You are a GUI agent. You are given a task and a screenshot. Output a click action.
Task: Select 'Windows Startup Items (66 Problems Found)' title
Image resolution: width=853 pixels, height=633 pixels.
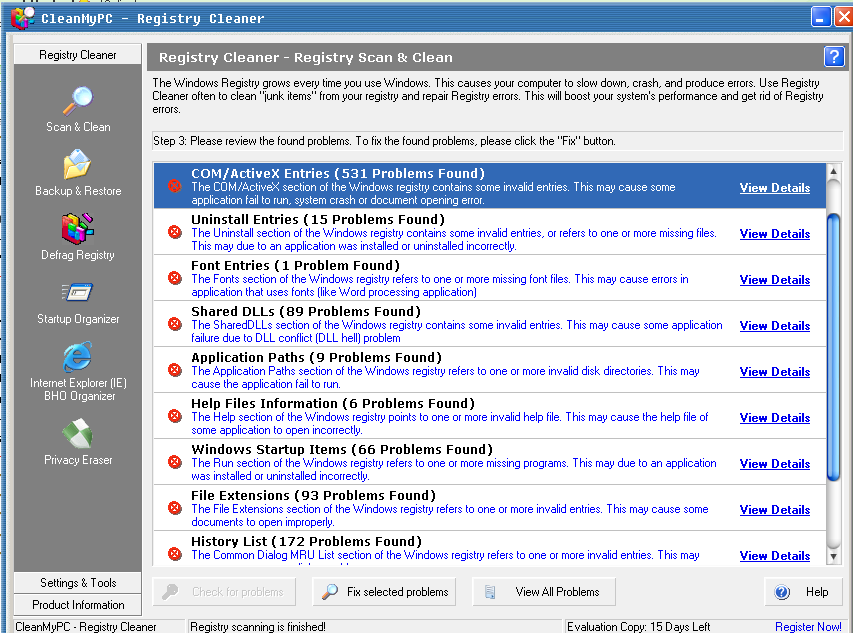click(342, 449)
